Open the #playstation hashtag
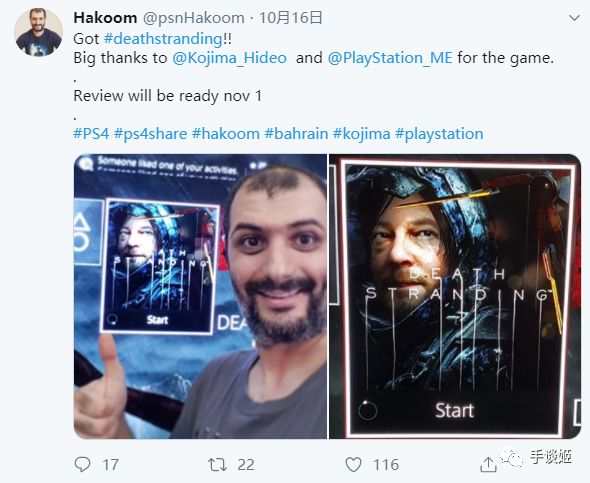This screenshot has width=590, height=483. 439,134
